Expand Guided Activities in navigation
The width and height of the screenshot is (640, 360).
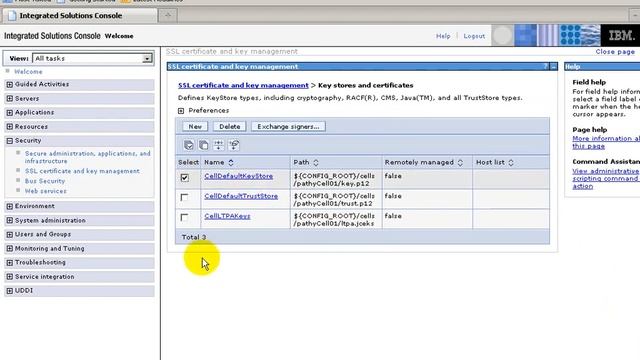click(x=10, y=84)
